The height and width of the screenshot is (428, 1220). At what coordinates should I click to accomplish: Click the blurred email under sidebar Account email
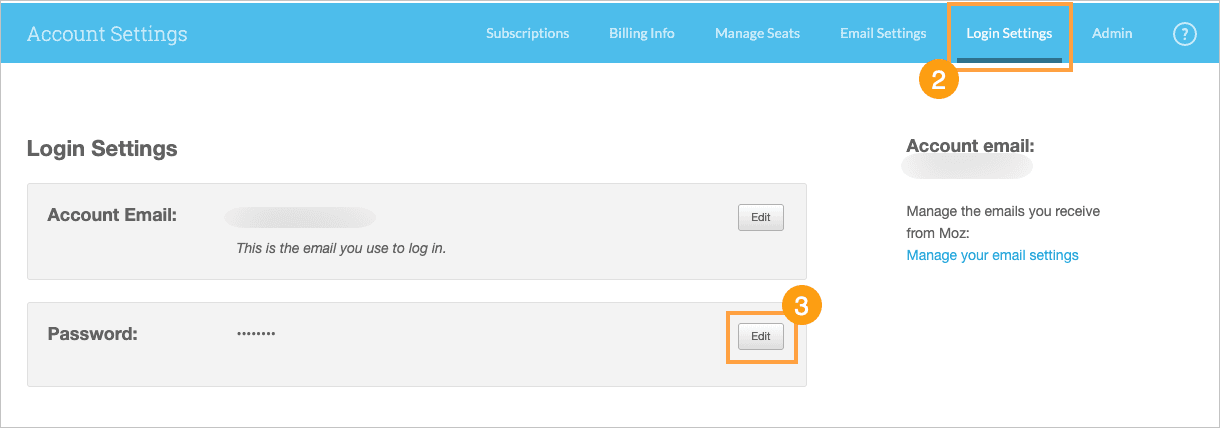[967, 168]
